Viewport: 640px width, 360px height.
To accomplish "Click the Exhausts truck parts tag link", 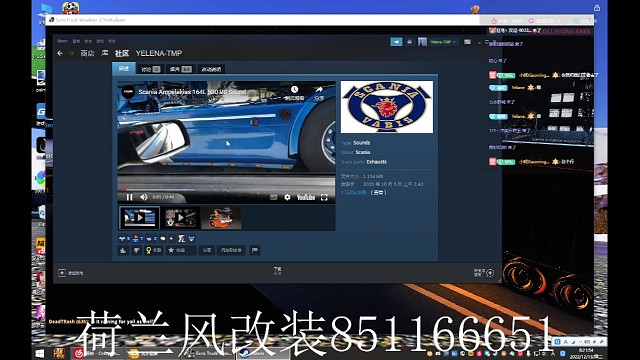I will (x=376, y=162).
